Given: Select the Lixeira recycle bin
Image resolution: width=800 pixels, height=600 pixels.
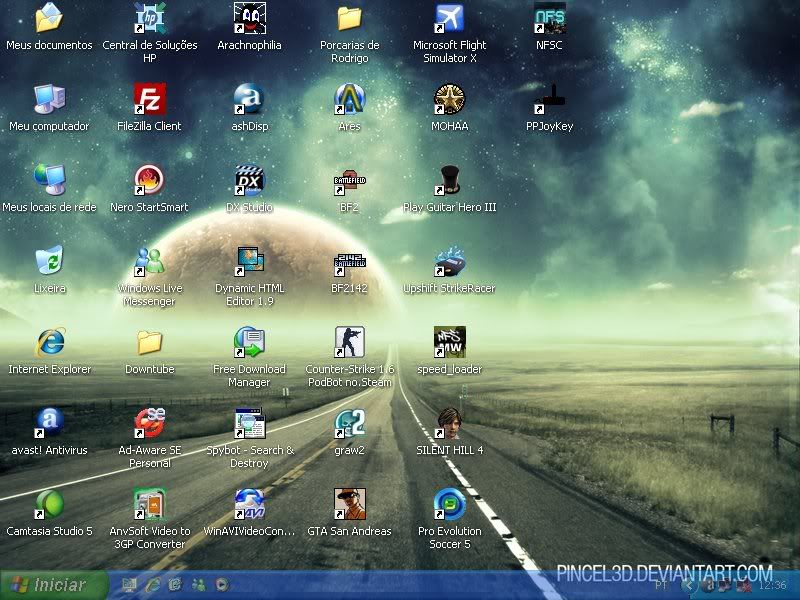Looking at the screenshot, I should coord(49,262).
